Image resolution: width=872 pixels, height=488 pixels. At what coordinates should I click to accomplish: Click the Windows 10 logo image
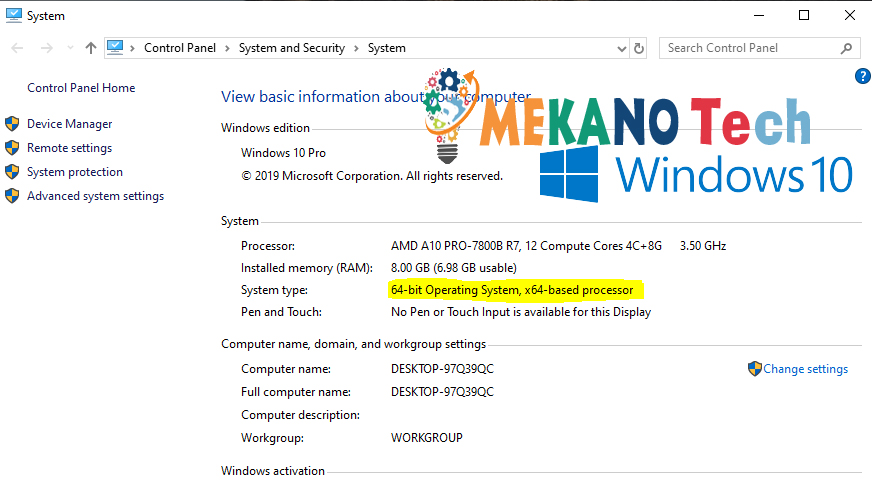(695, 174)
